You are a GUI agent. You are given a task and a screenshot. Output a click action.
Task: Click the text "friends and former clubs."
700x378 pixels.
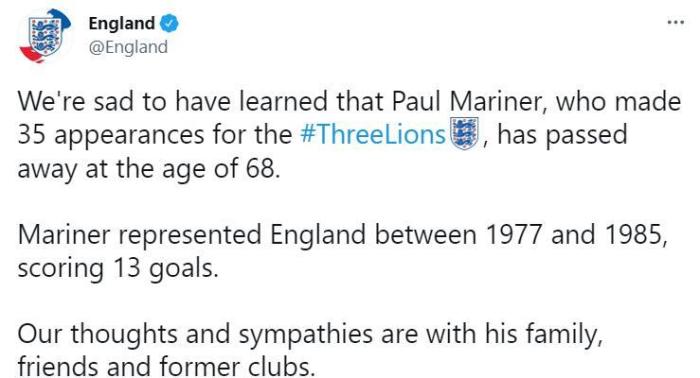[167, 366]
